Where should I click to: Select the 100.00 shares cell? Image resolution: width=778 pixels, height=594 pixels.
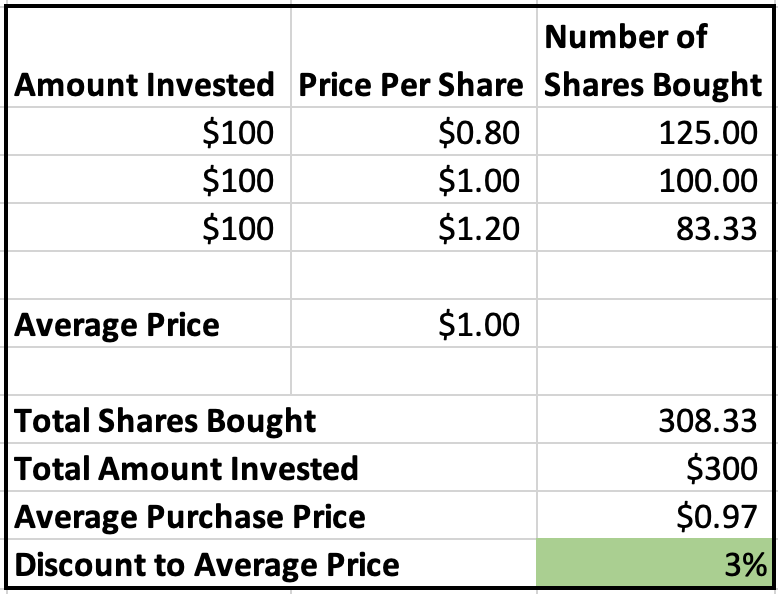[654, 179]
